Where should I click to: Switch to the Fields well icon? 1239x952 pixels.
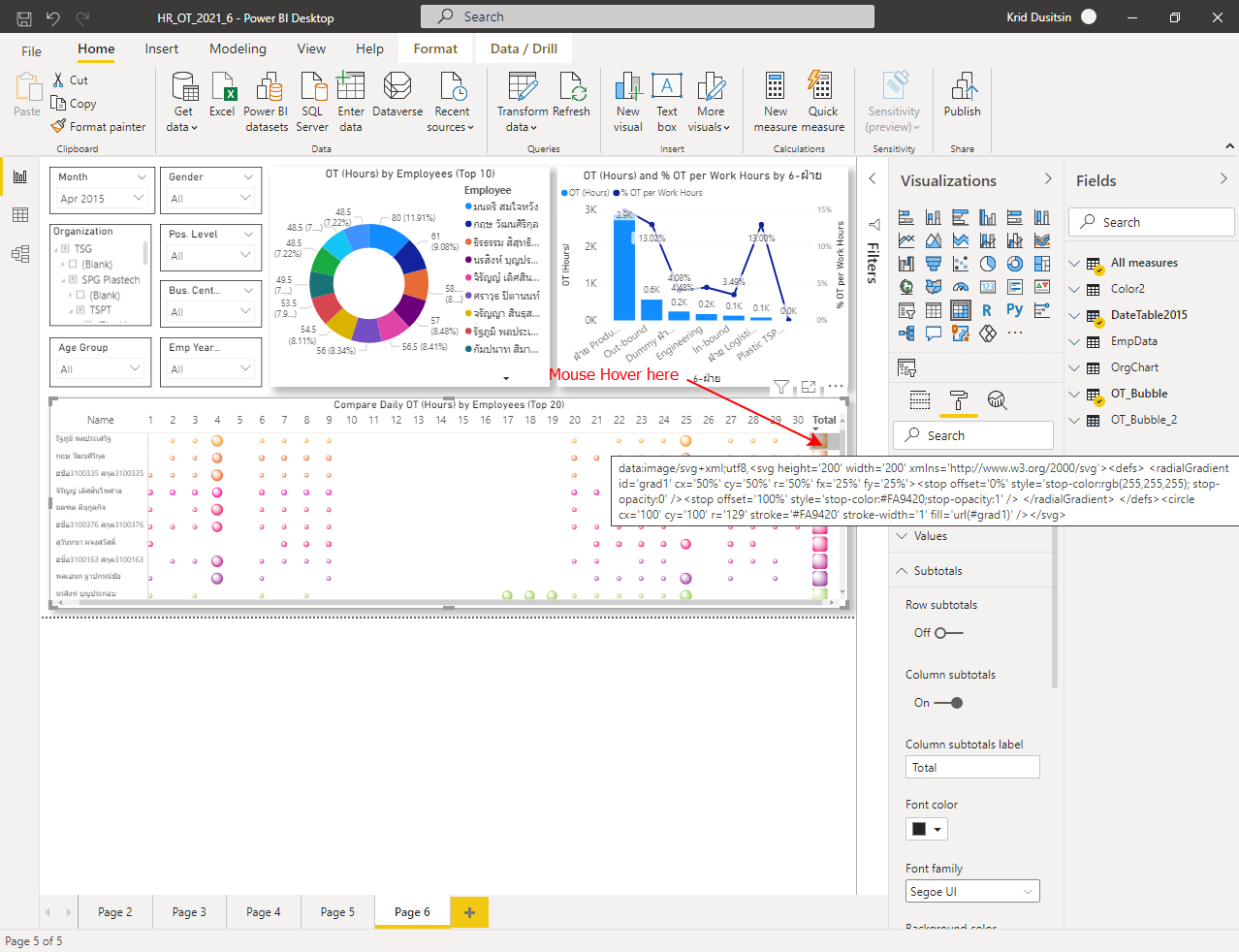click(x=920, y=400)
